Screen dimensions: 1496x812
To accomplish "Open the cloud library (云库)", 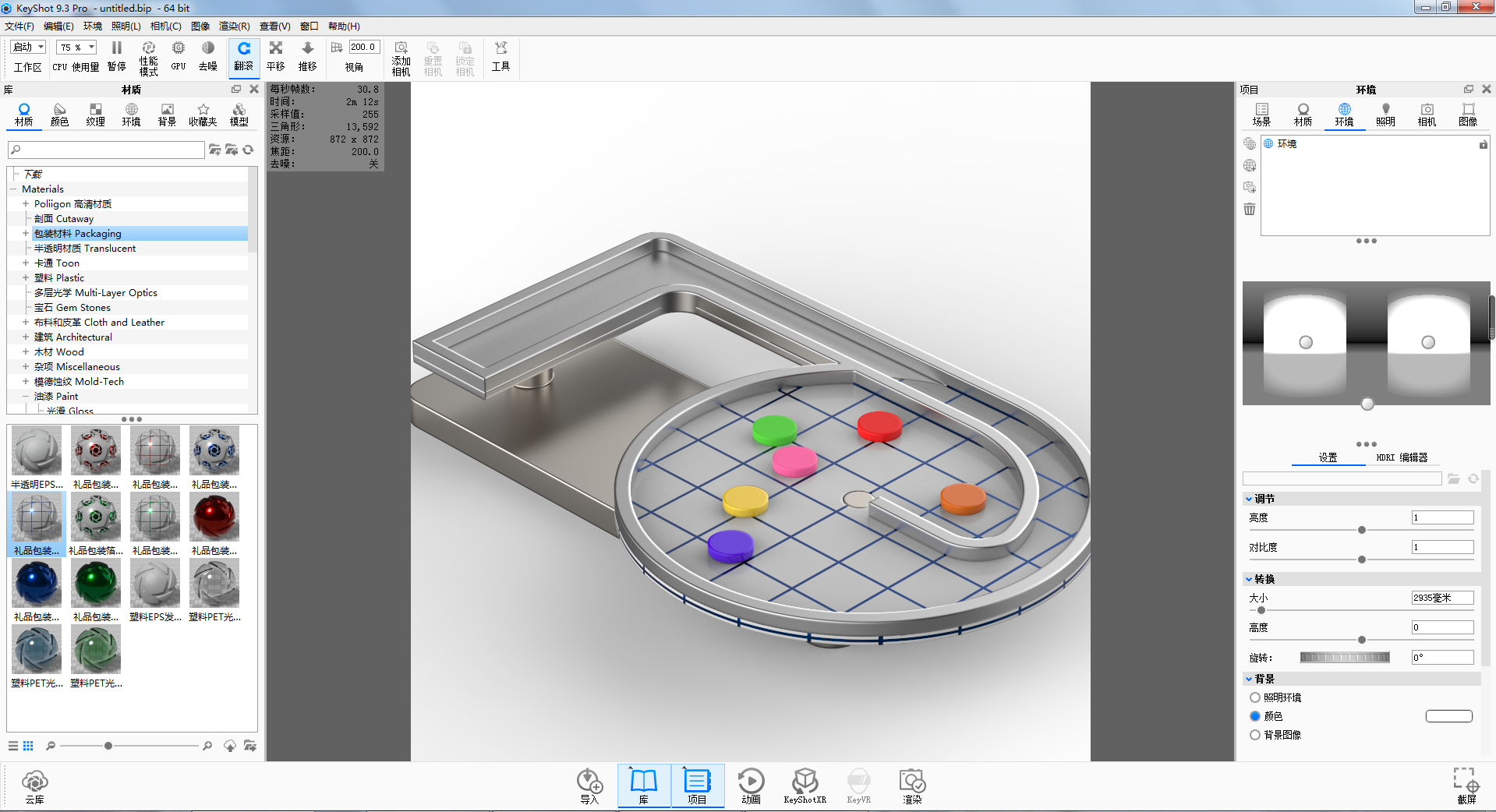I will pyautogui.click(x=35, y=786).
